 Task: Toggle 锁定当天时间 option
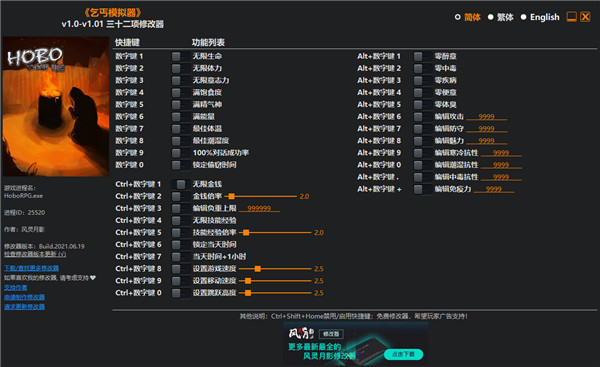[x=180, y=245]
